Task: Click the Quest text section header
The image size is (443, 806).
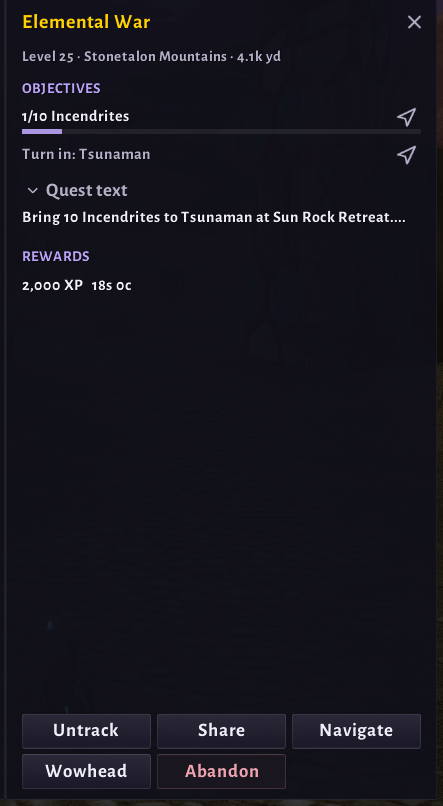Action: [77, 191]
